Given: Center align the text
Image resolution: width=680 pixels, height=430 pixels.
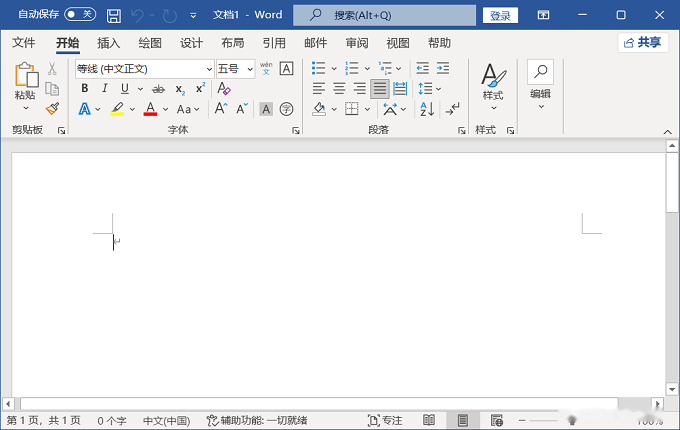Looking at the screenshot, I should click(x=339, y=89).
